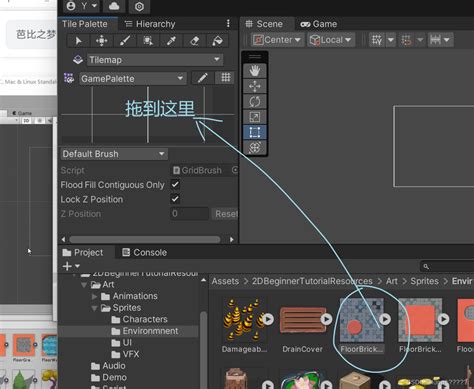Toggle the palette grid visibility button
Viewport: 474px width, 389px height.
[226, 78]
